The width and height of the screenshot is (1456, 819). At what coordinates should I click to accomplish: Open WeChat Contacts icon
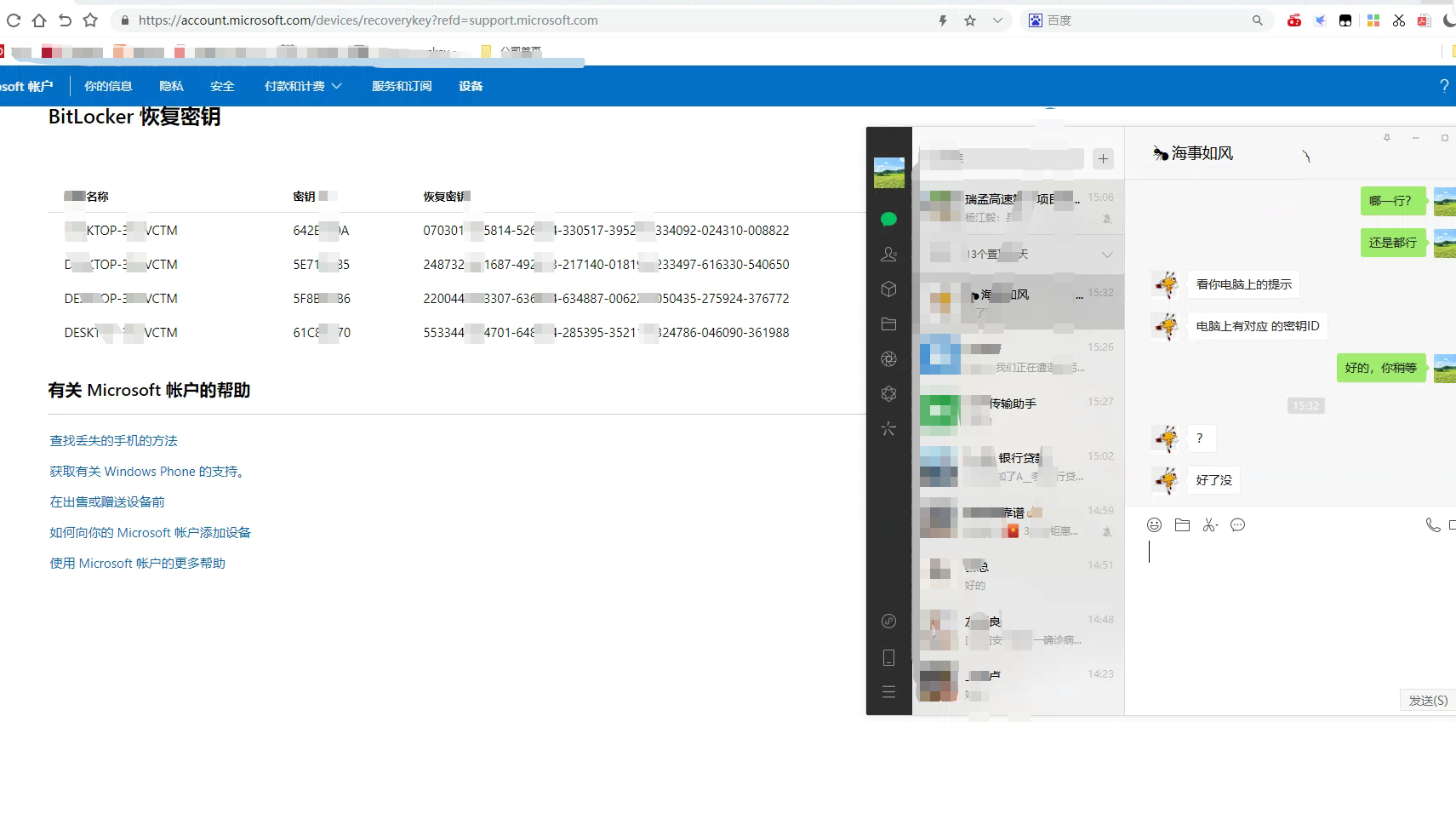pyautogui.click(x=889, y=255)
